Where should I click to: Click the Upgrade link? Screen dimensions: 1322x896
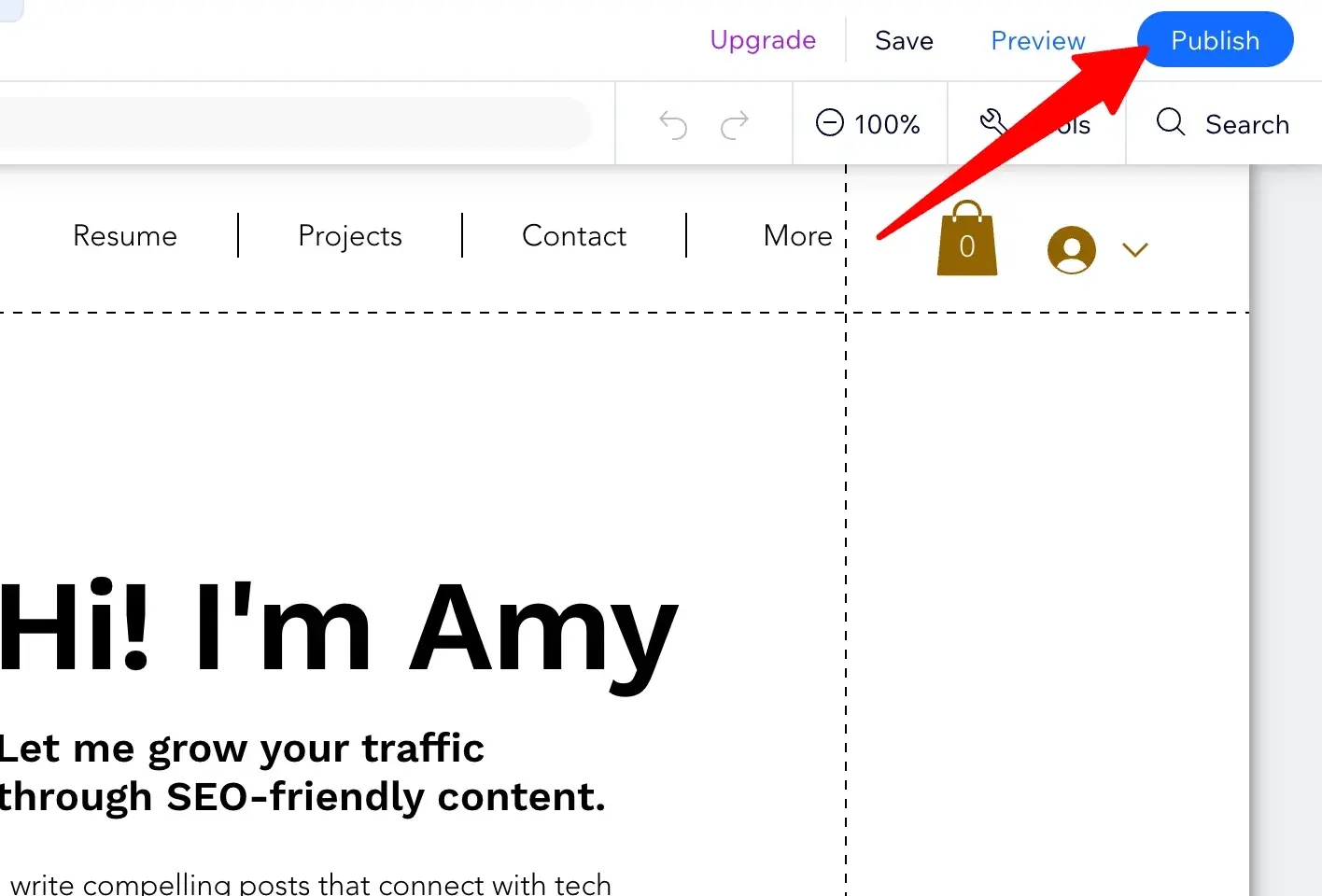point(763,40)
